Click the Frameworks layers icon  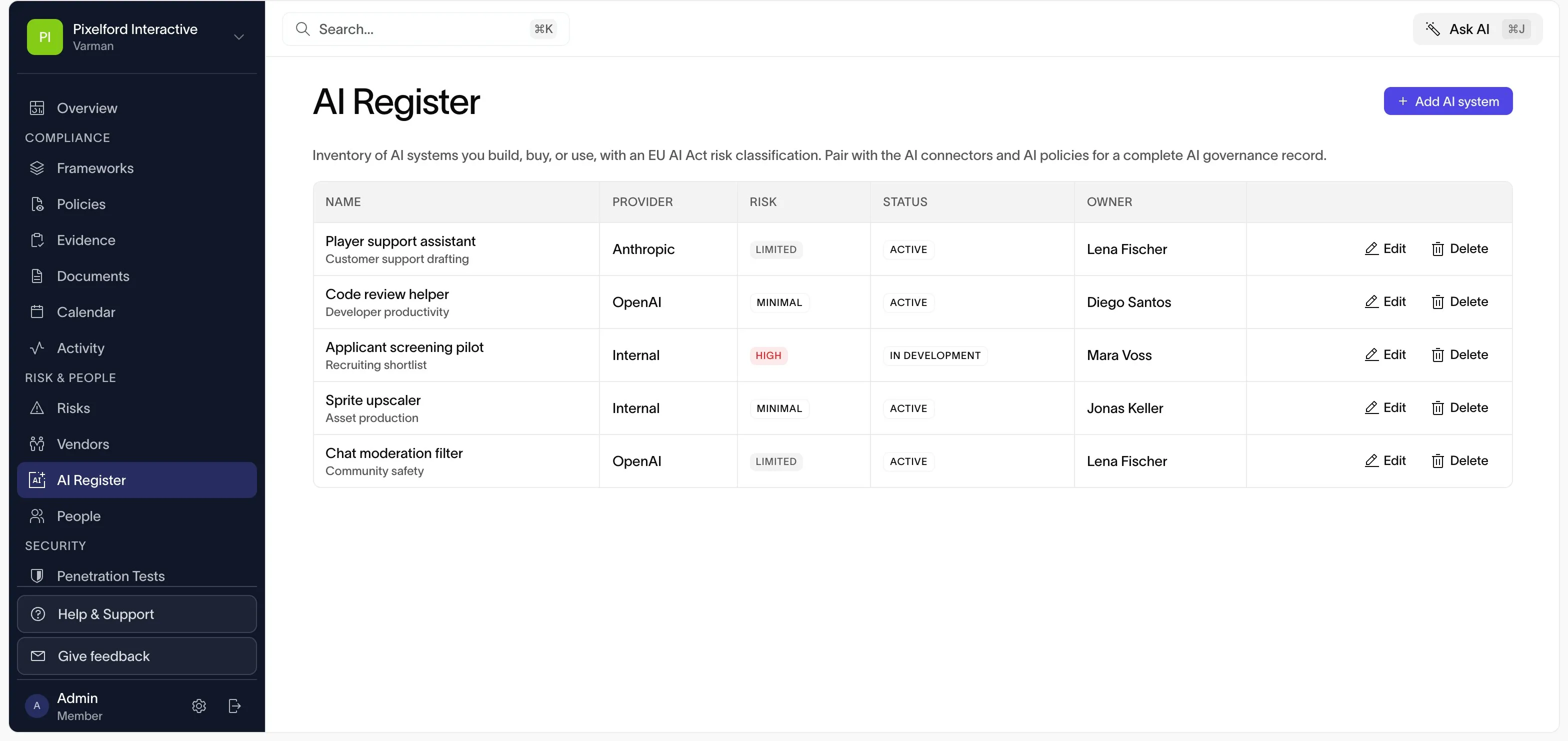click(37, 168)
